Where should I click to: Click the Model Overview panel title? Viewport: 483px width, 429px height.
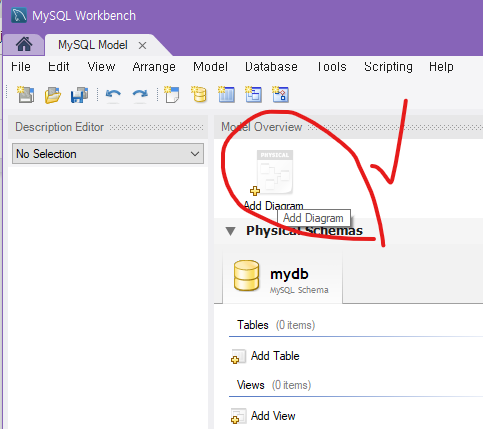coord(262,127)
